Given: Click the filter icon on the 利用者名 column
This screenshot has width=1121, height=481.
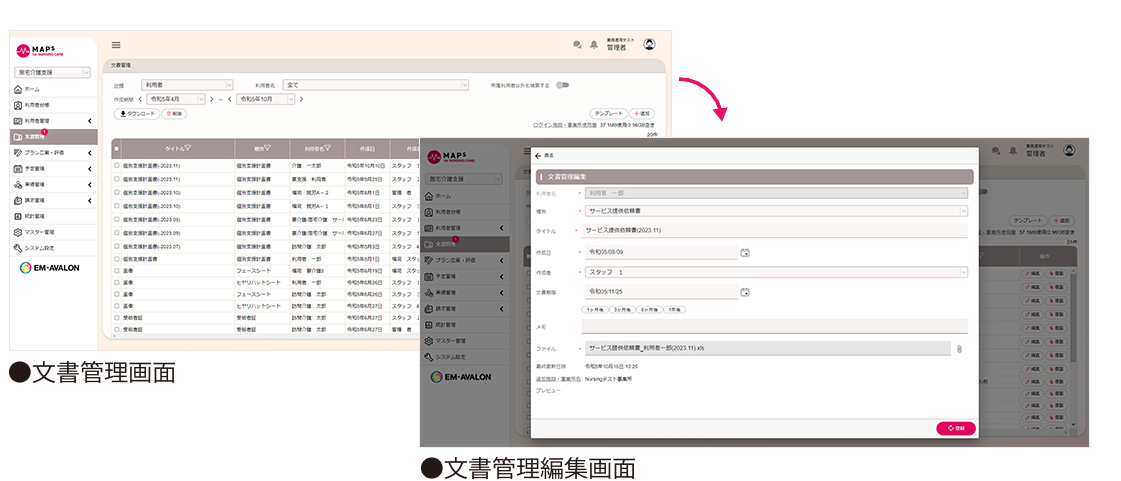Looking at the screenshot, I should 328,149.
